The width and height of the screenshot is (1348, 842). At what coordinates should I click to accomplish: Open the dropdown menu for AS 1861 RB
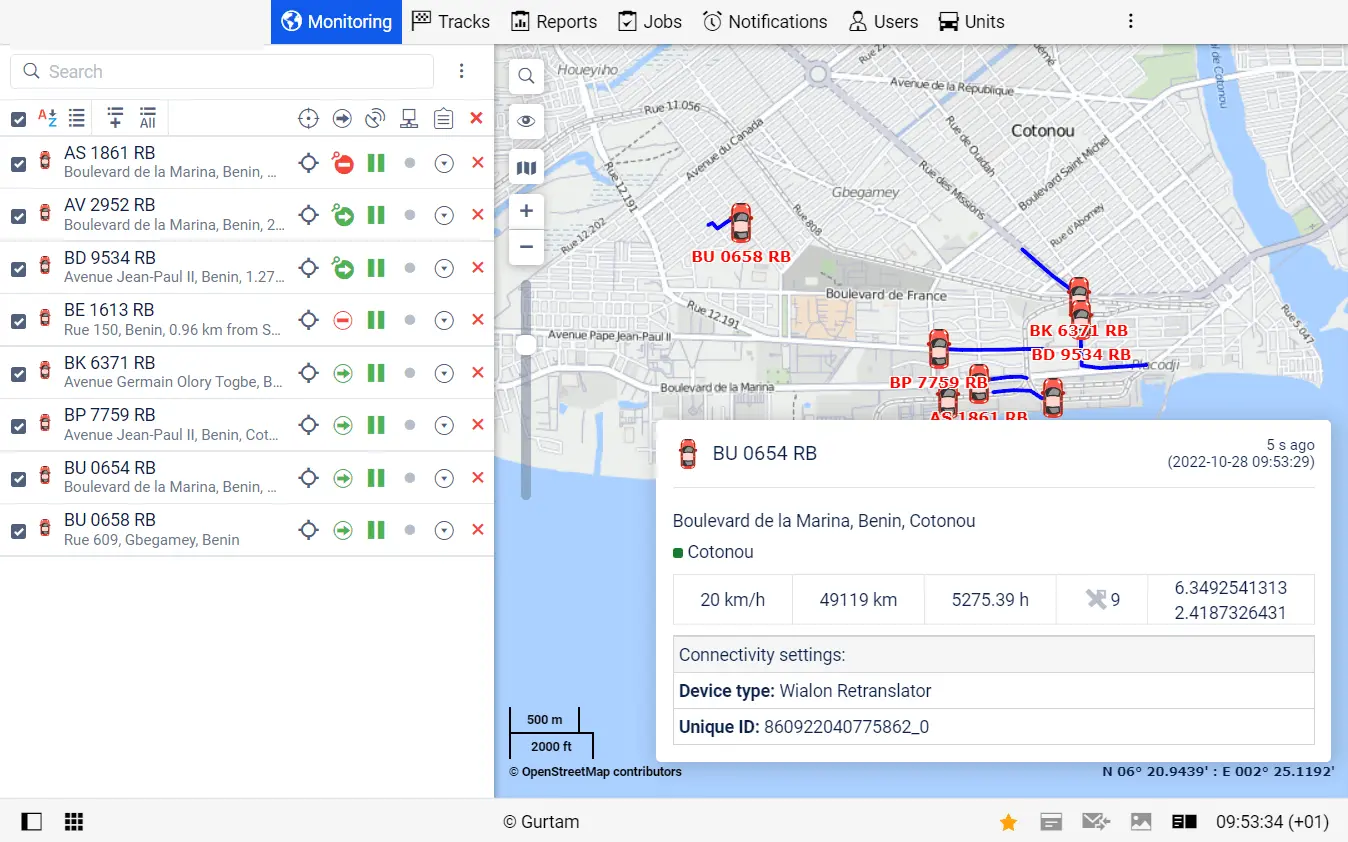444,163
